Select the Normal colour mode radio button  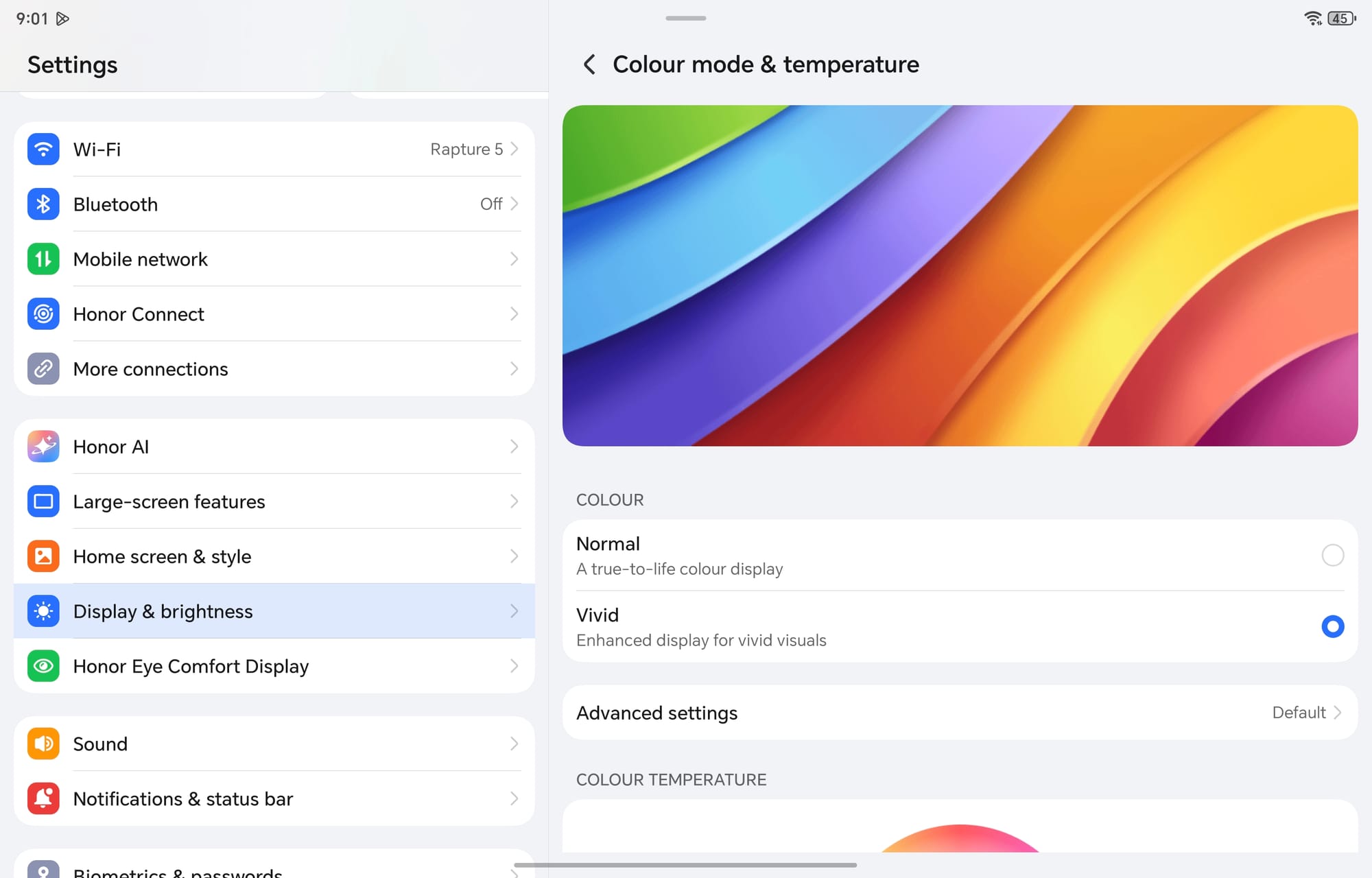pos(1332,555)
